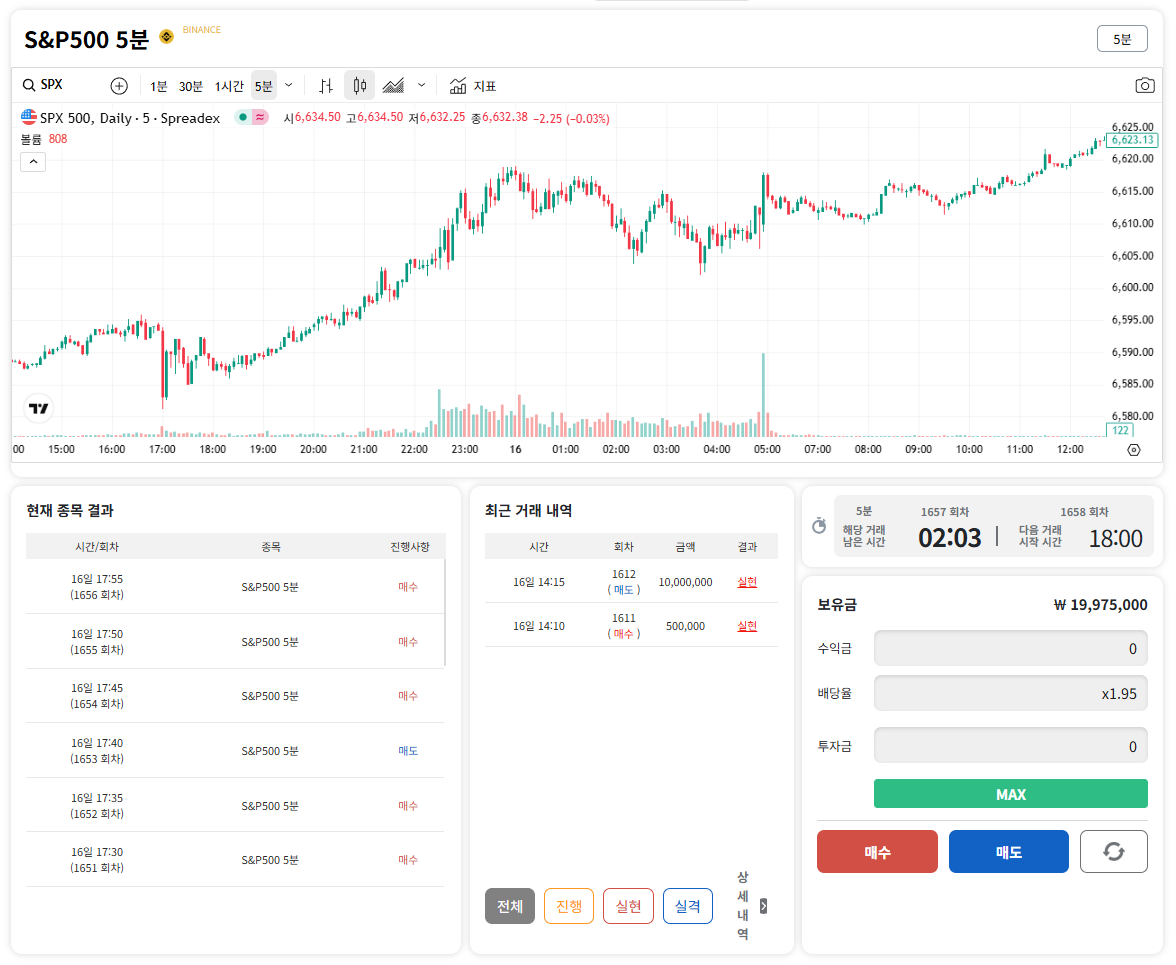Viewport: 1176px width, 965px height.
Task: Take a chart snapshot with camera icon
Action: pyautogui.click(x=1144, y=85)
